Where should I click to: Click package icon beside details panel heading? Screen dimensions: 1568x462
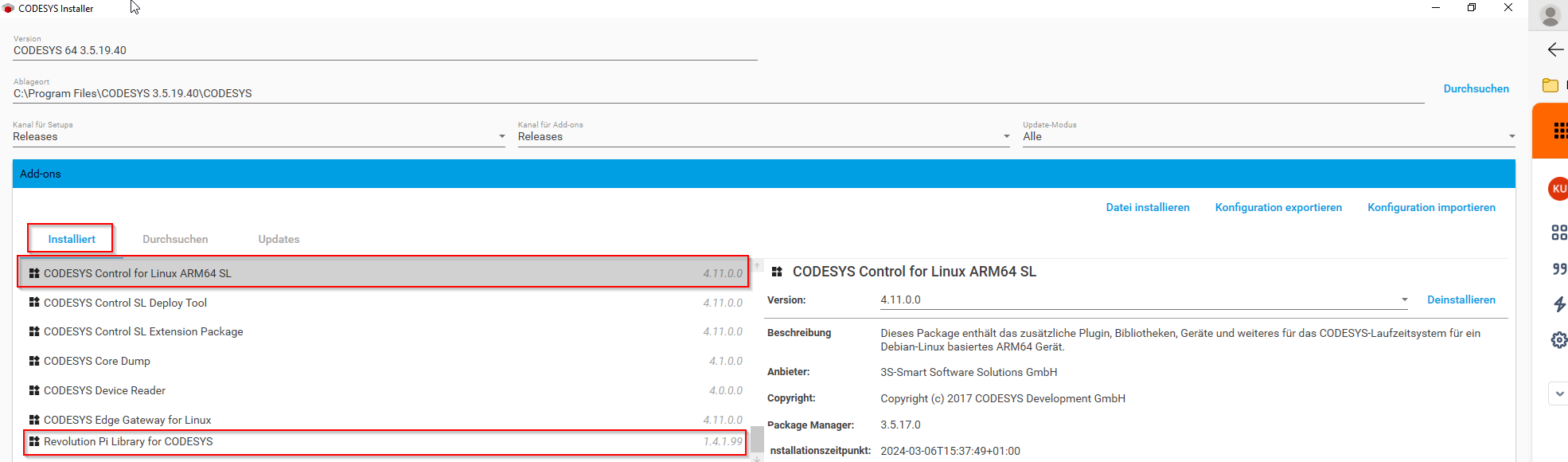coord(777,272)
